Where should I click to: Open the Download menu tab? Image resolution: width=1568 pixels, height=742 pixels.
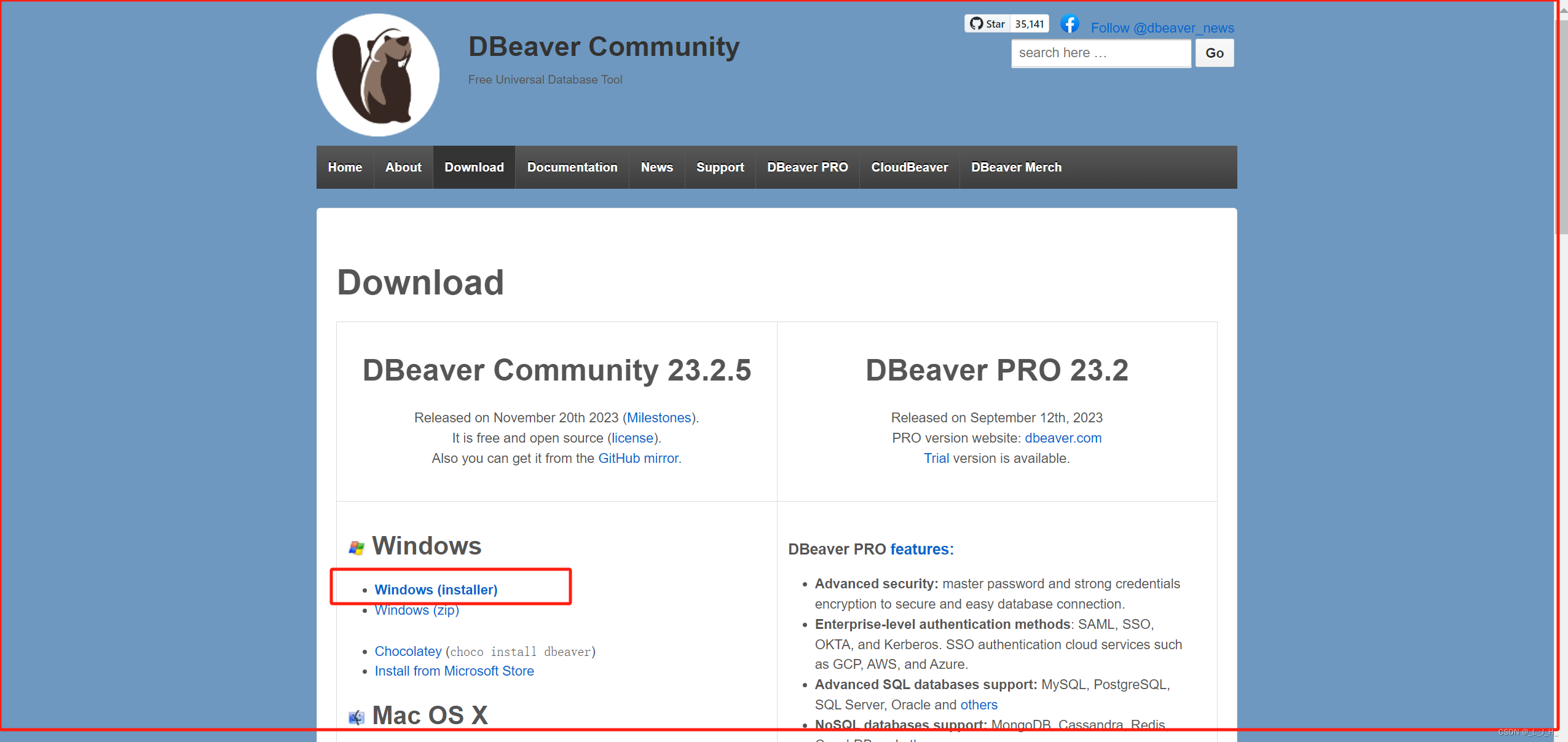pos(474,167)
